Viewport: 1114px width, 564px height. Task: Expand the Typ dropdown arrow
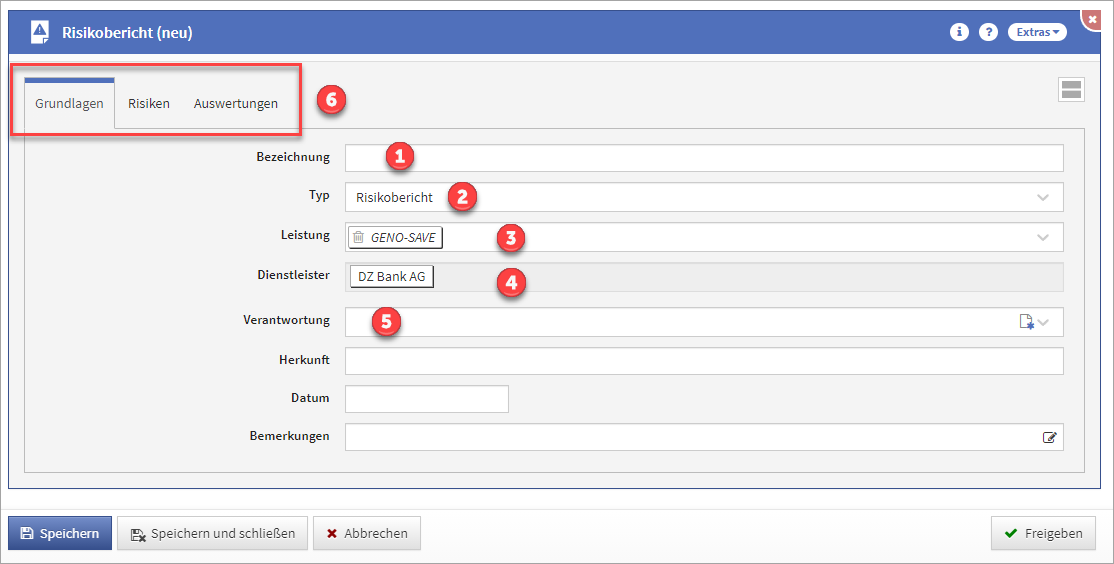tap(1043, 197)
